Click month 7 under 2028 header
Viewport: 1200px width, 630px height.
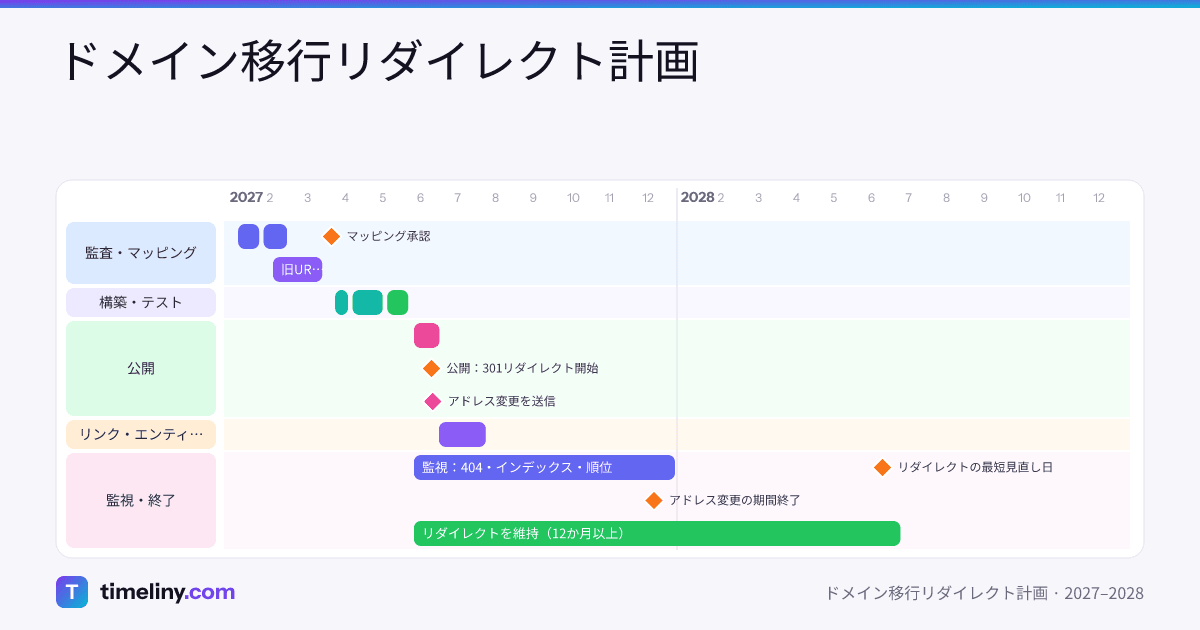[908, 198]
